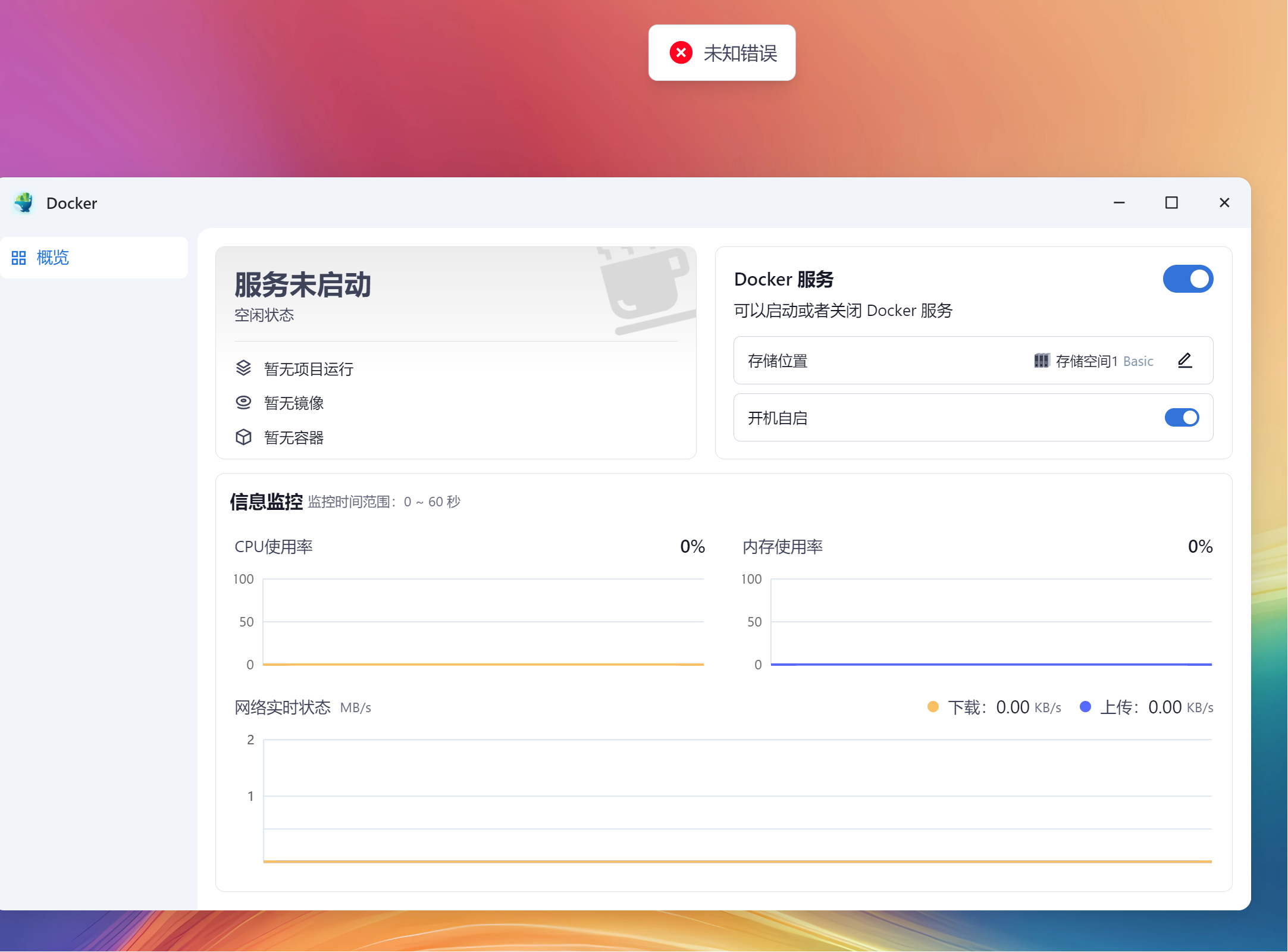Select the 暂无项目运行 text
1288x952 pixels.
click(309, 369)
